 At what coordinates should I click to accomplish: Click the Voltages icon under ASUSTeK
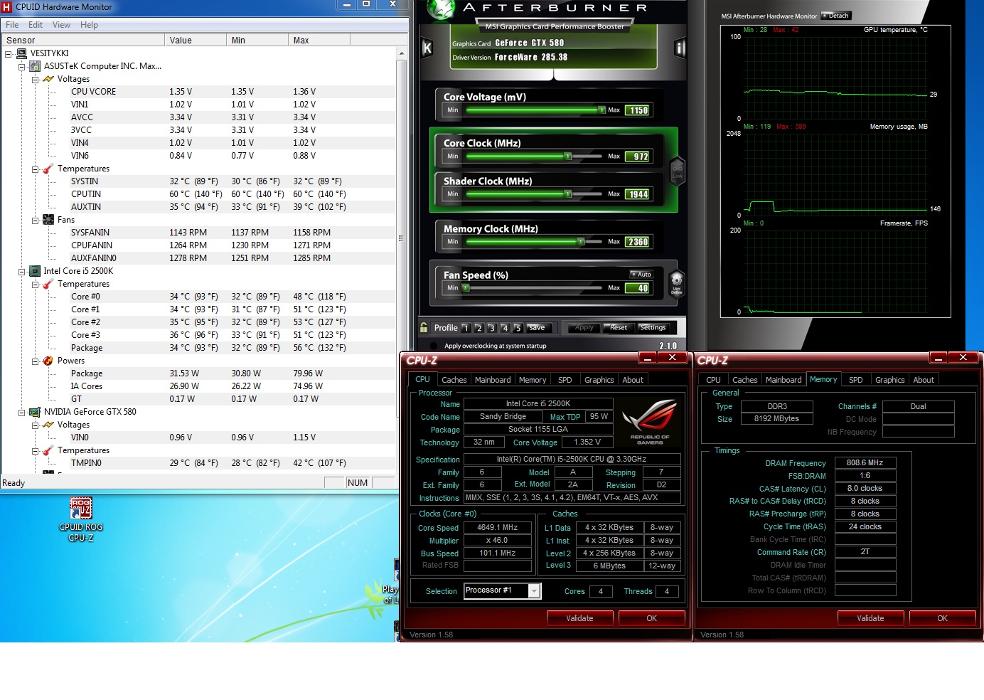tap(48, 79)
